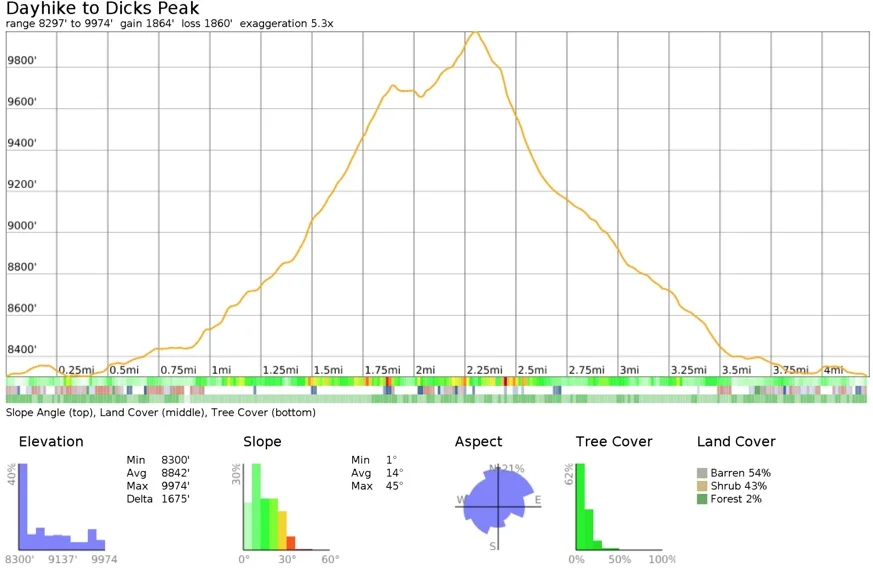The height and width of the screenshot is (568, 873).
Task: Click the 'Dayhike to Dicks Peak' title
Action: (x=102, y=9)
